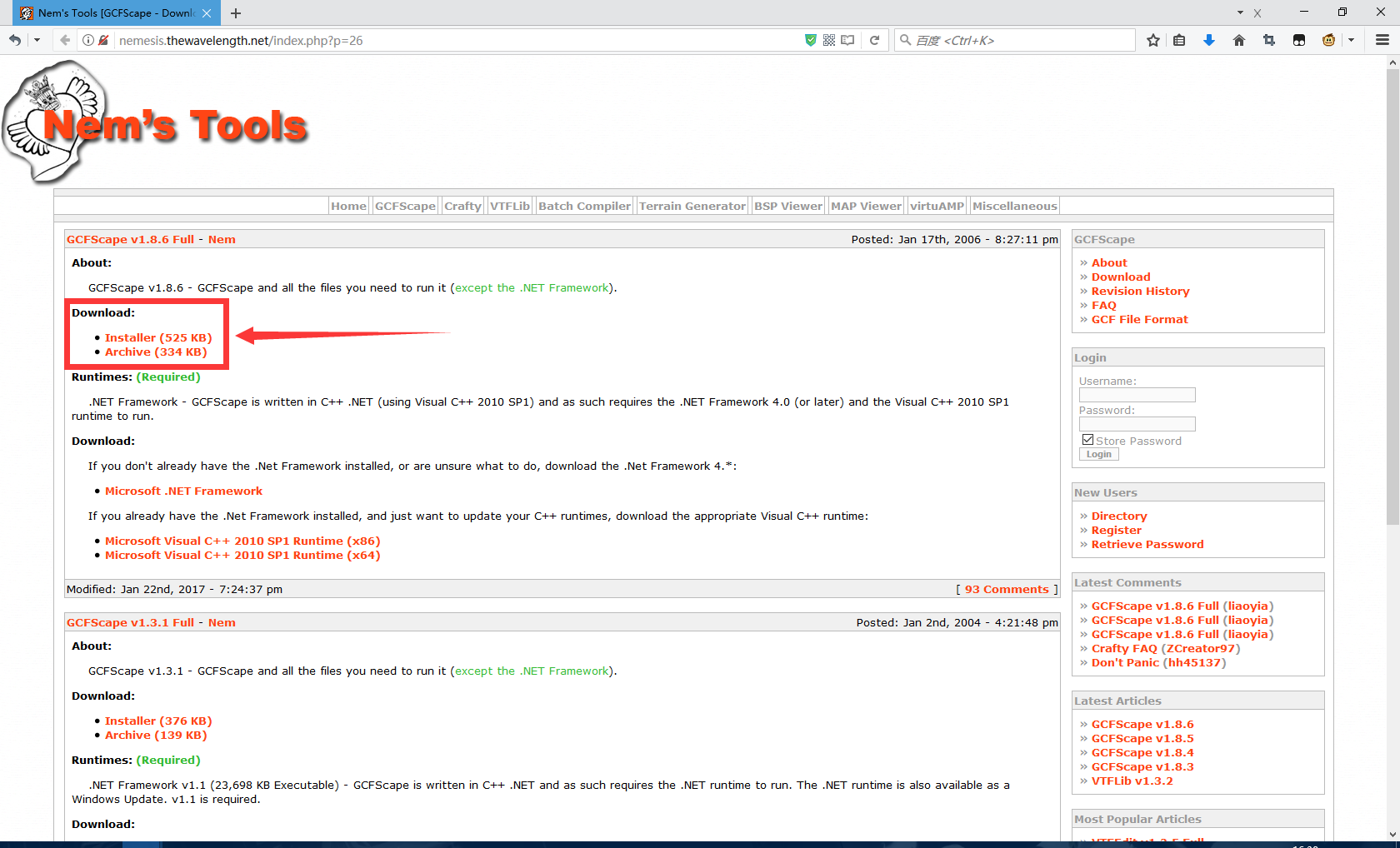Open the FAQ sidebar link
Screen dimensions: 1400x848
click(1103, 305)
